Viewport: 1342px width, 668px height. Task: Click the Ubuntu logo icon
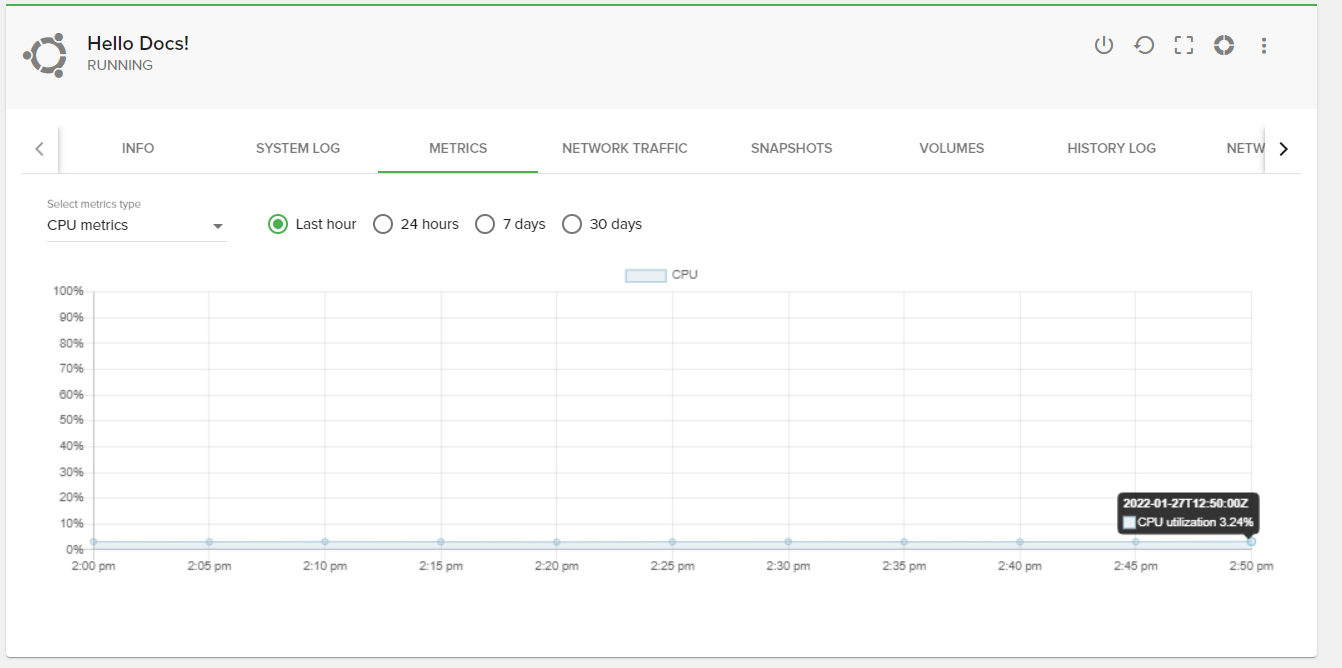click(46, 55)
